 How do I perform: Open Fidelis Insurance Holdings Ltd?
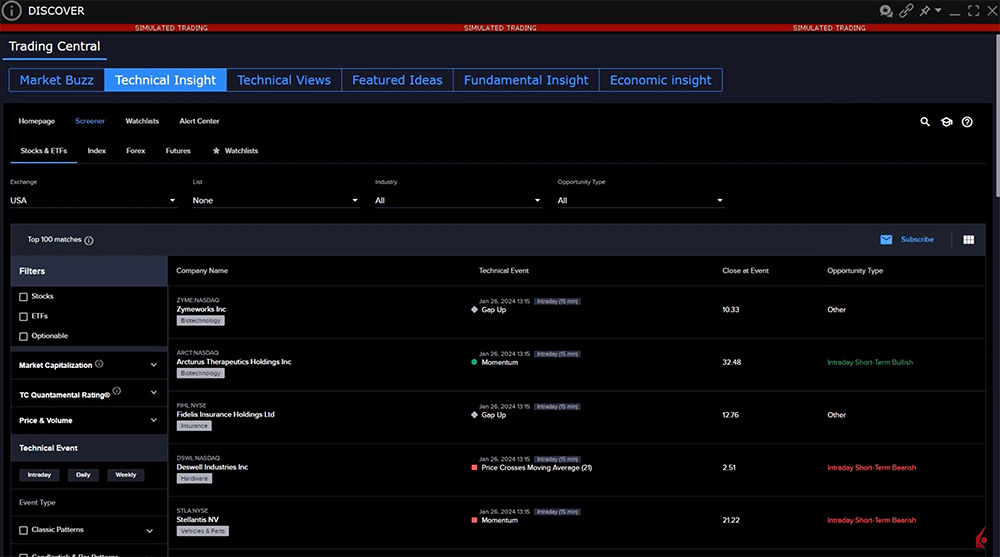225,415
